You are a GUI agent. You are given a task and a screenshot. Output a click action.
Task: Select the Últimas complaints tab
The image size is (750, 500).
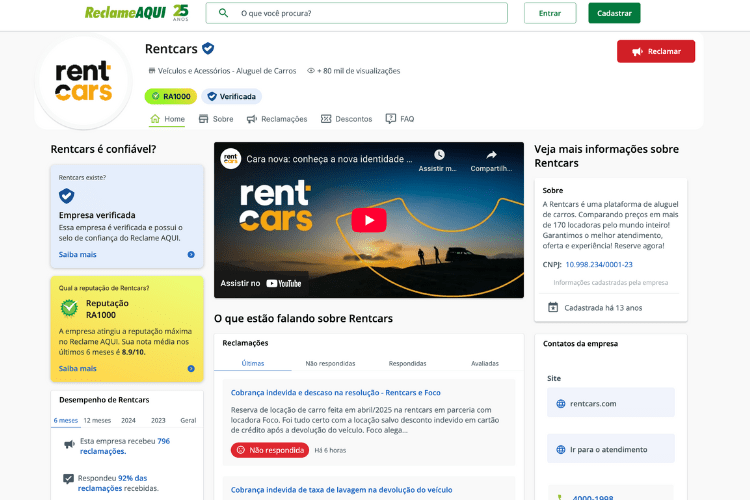[253, 363]
